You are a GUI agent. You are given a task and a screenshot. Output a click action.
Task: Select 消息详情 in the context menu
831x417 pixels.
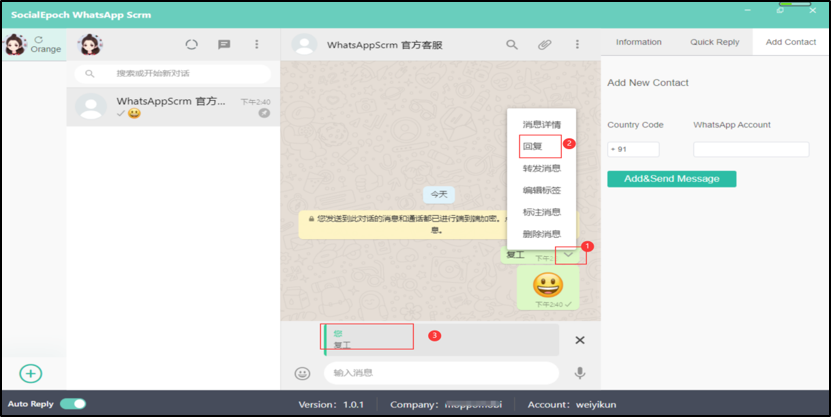[541, 125]
